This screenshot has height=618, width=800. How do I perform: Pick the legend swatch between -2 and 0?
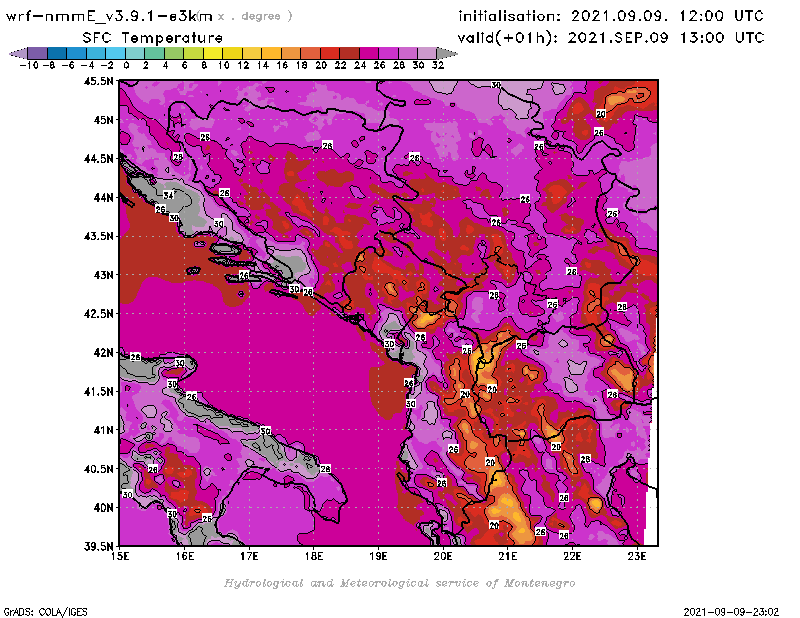(115, 53)
